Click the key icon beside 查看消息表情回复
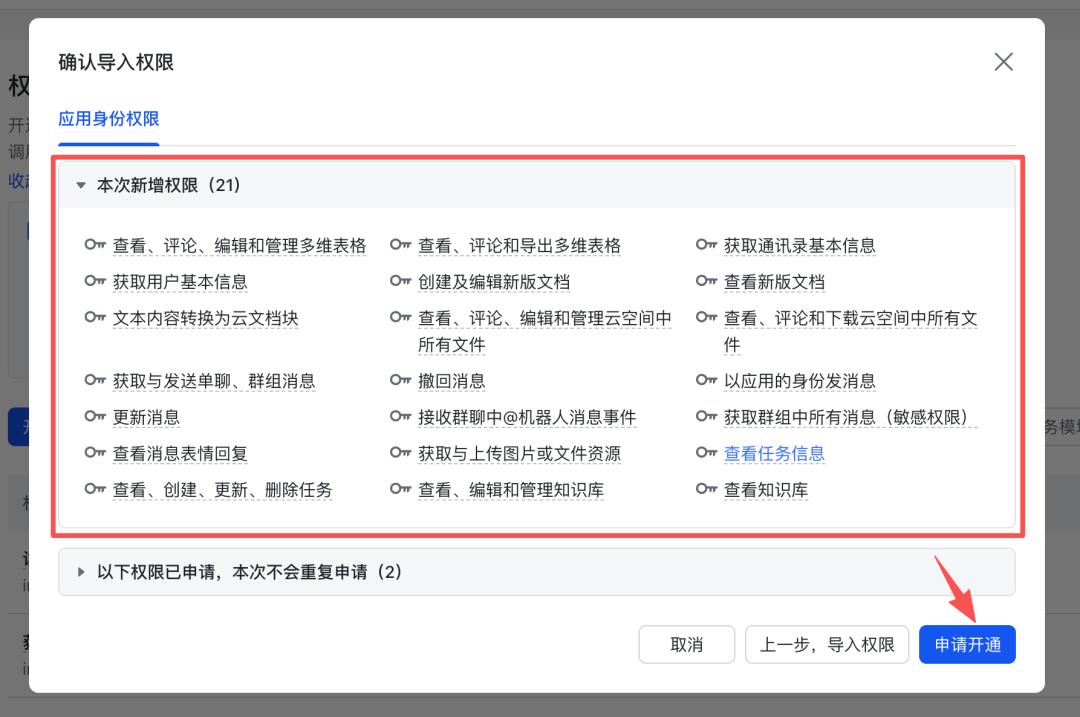 tap(94, 453)
